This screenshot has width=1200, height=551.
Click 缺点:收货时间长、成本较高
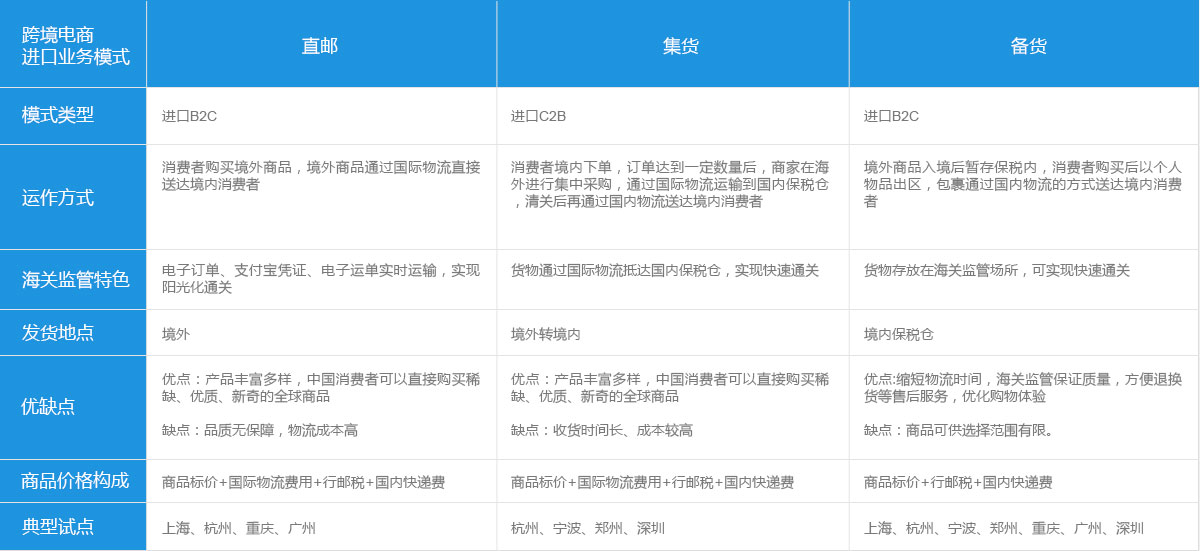(602, 431)
